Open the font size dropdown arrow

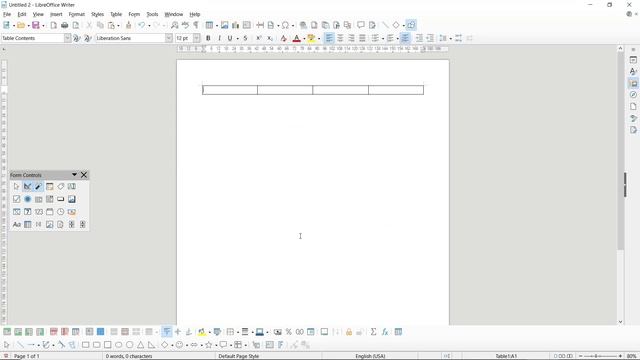197,38
